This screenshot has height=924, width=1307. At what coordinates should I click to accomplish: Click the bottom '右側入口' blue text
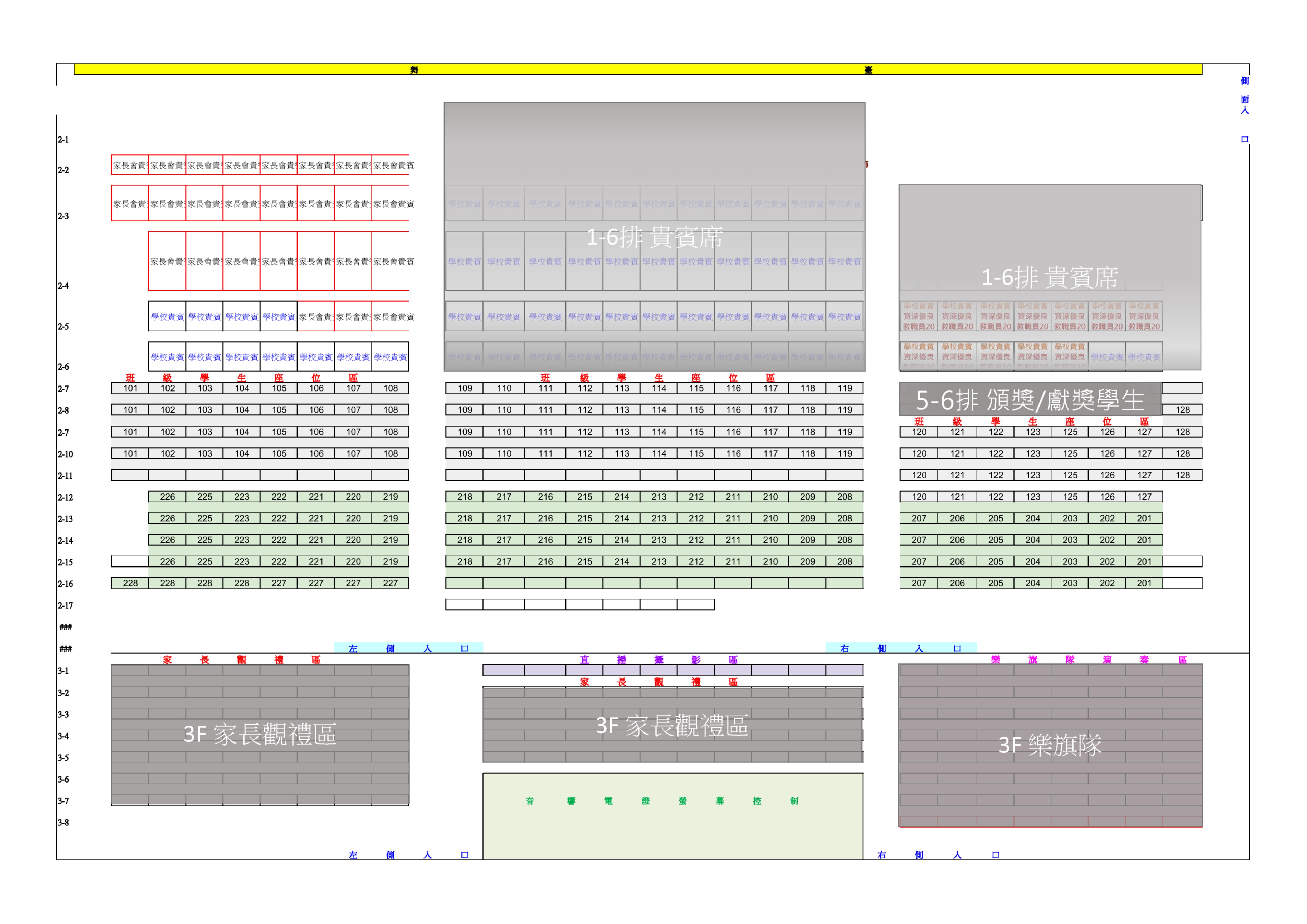938,854
